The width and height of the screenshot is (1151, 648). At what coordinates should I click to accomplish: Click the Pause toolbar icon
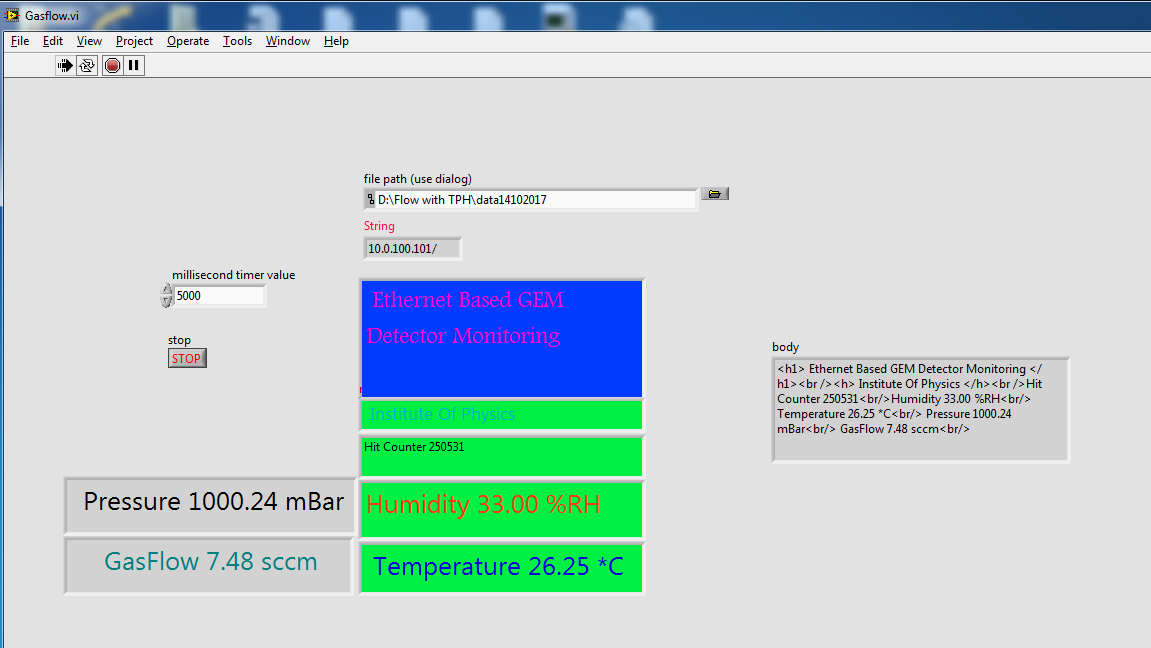pyautogui.click(x=134, y=66)
